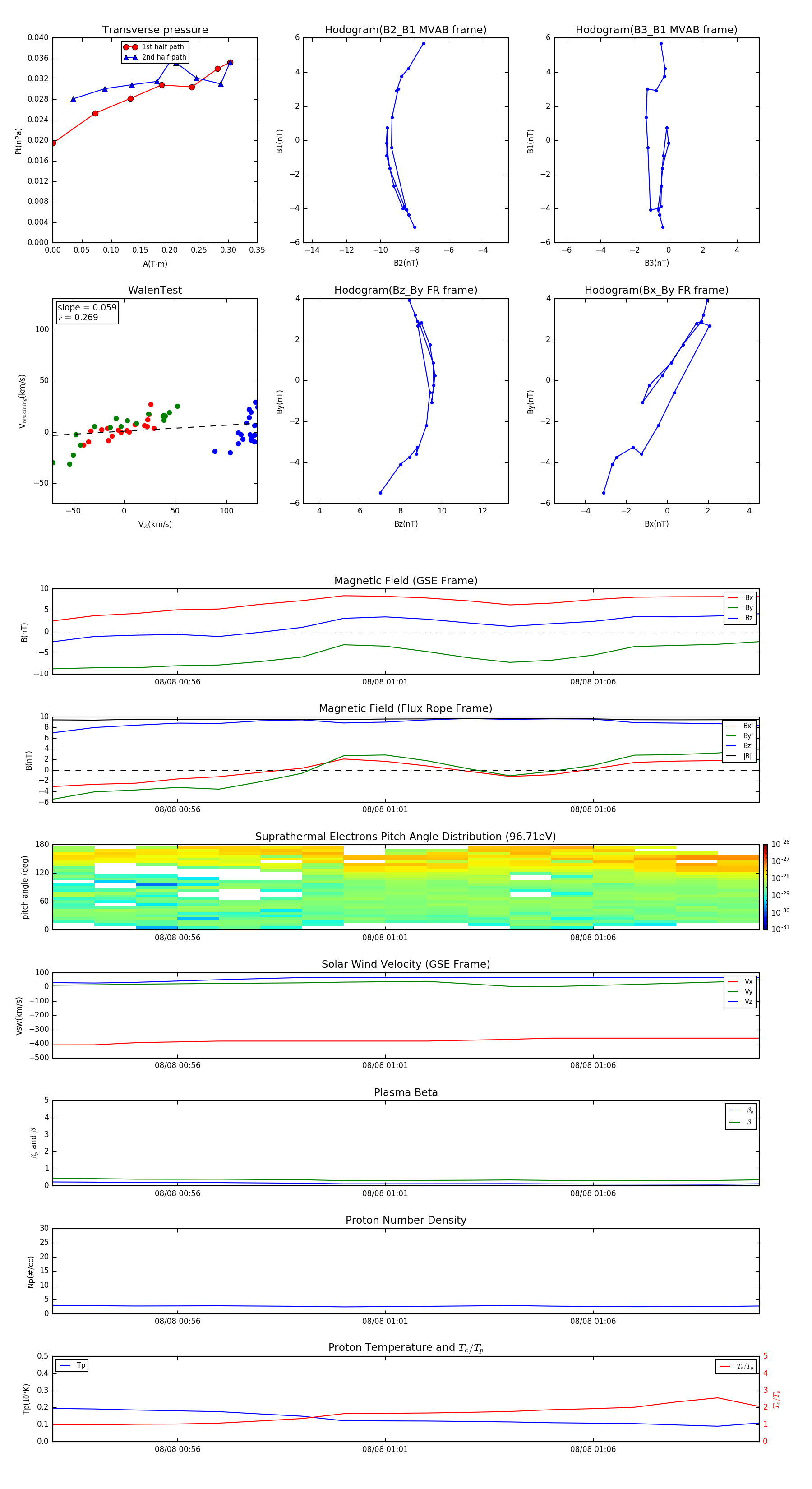
Task: Click the 'Hodogram(B2_B1 MVAB frame)' title
Action: [x=406, y=30]
